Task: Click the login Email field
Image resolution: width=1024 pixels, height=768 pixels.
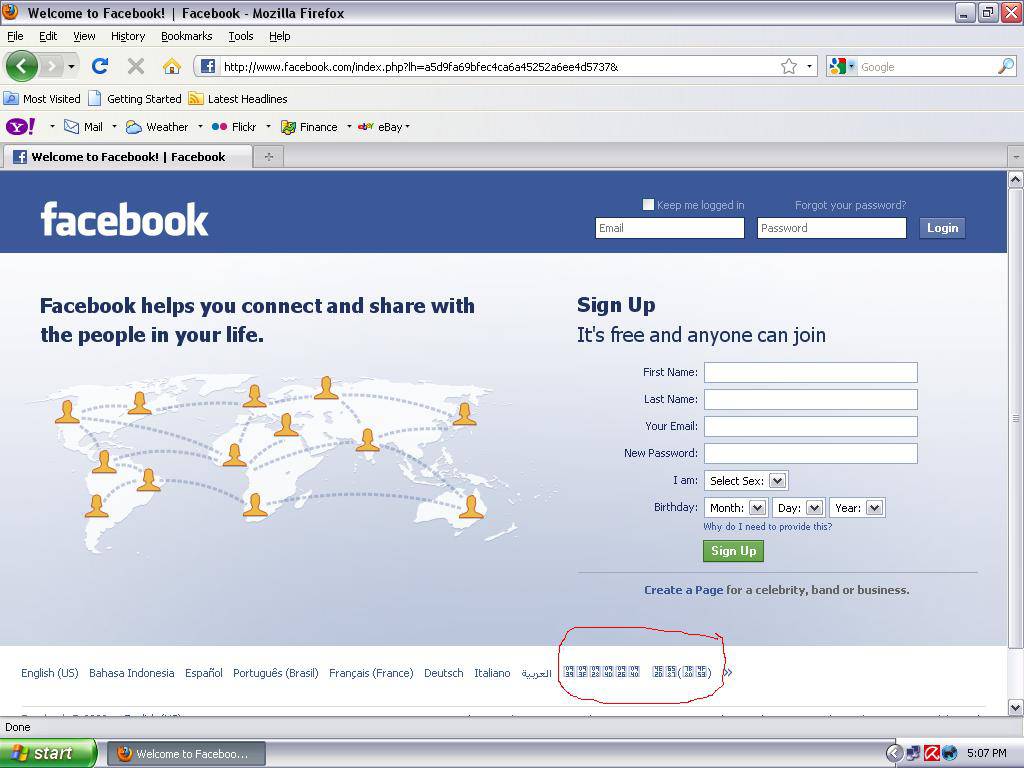Action: tap(669, 228)
